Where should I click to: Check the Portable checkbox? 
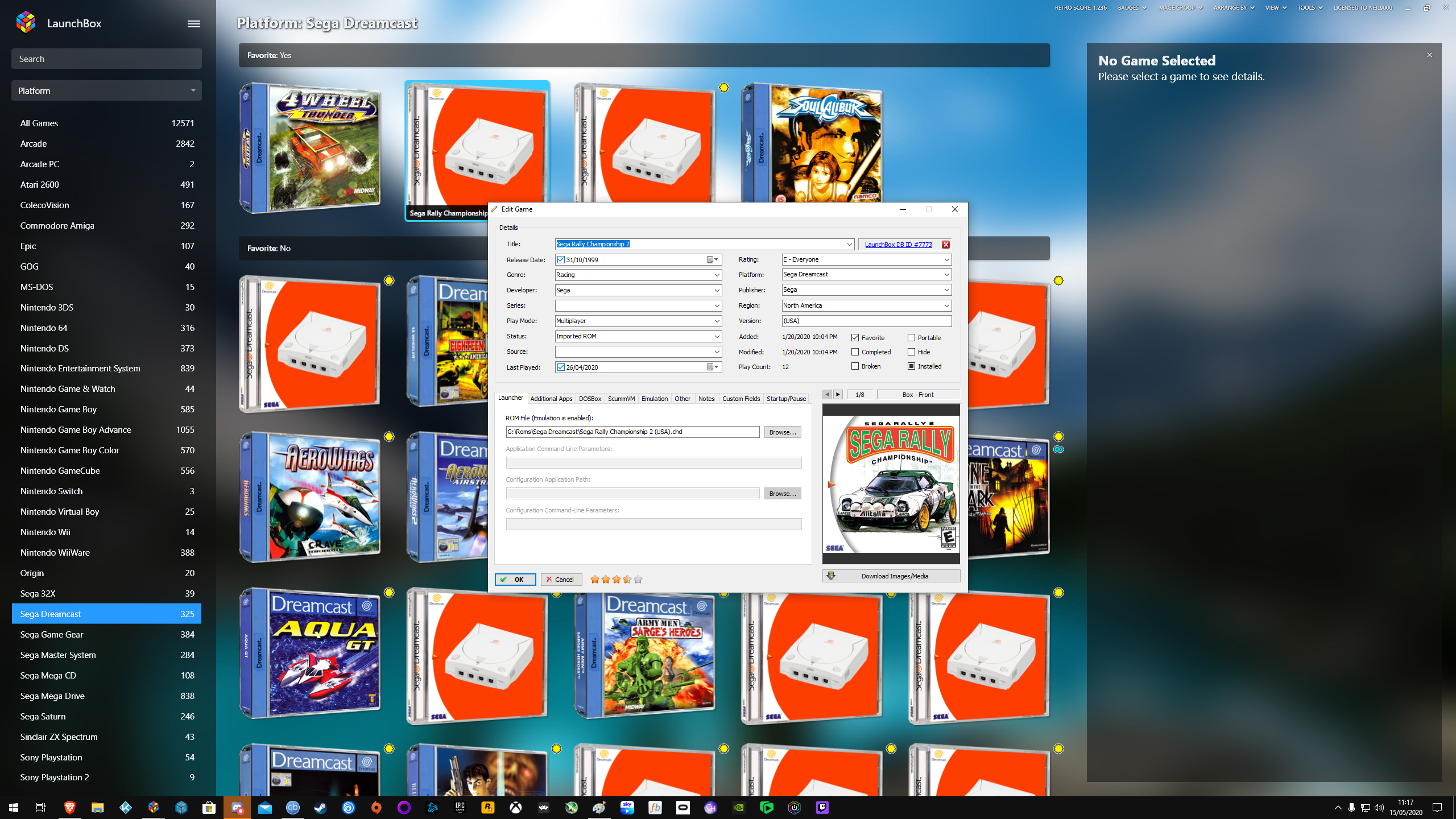point(911,338)
